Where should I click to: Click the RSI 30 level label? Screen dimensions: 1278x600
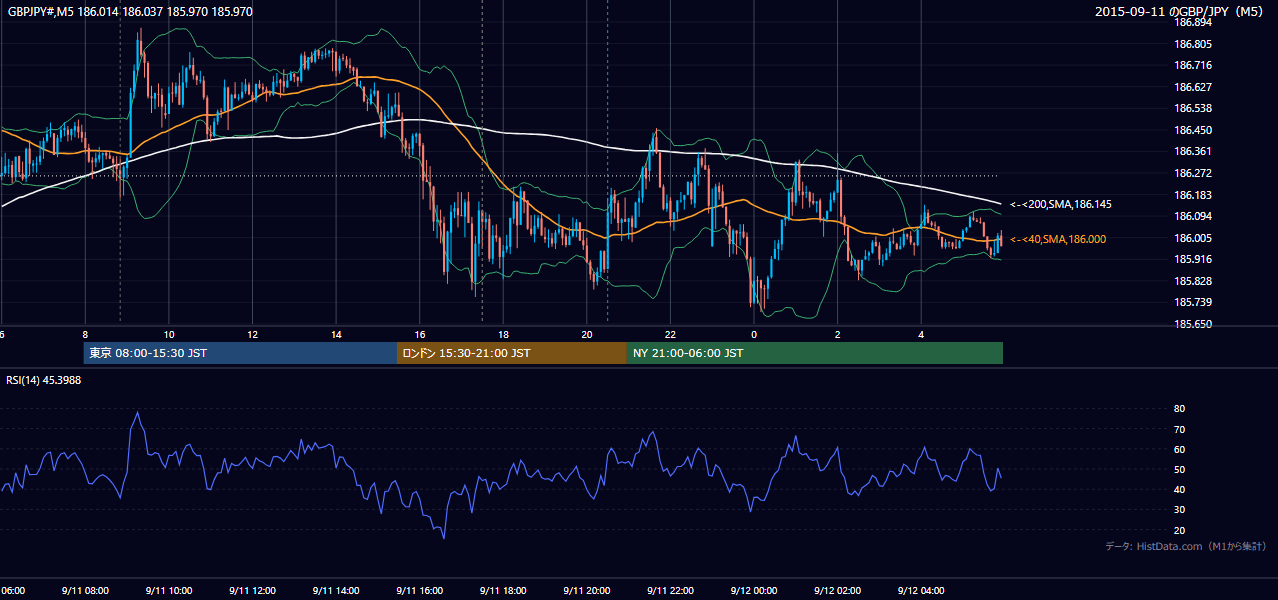click(1179, 510)
